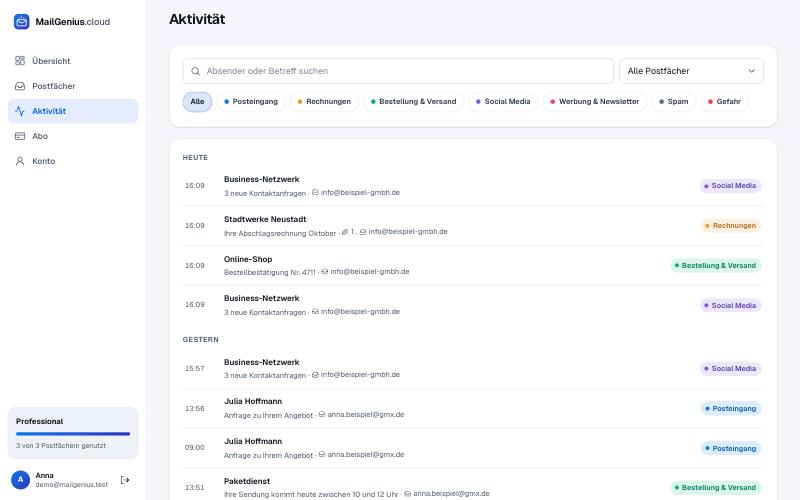The width and height of the screenshot is (800, 500).
Task: Click '3 von 3 Postfächern genutzt' text
Action: coord(61,445)
